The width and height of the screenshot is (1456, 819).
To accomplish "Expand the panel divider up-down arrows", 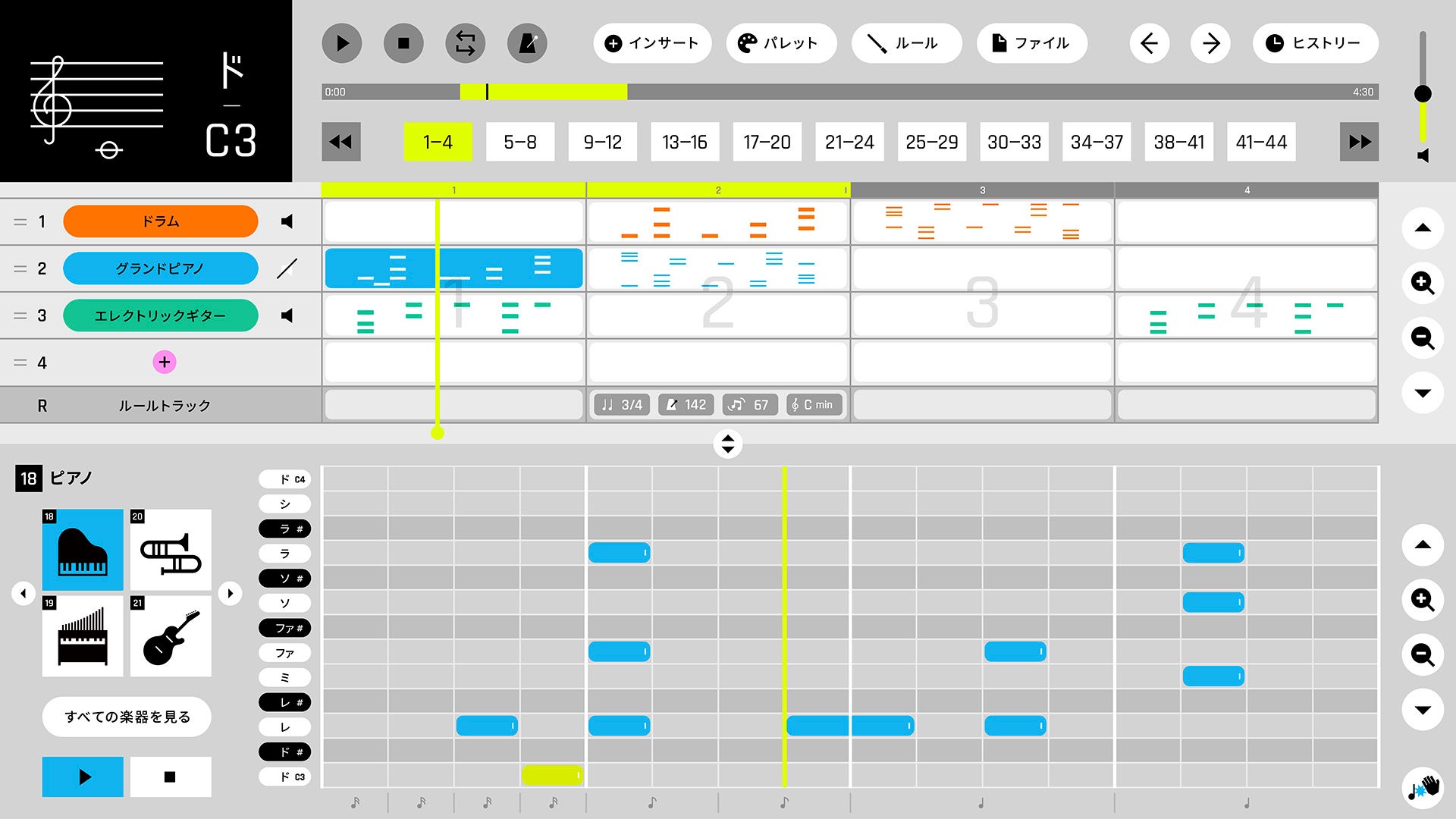I will [727, 444].
